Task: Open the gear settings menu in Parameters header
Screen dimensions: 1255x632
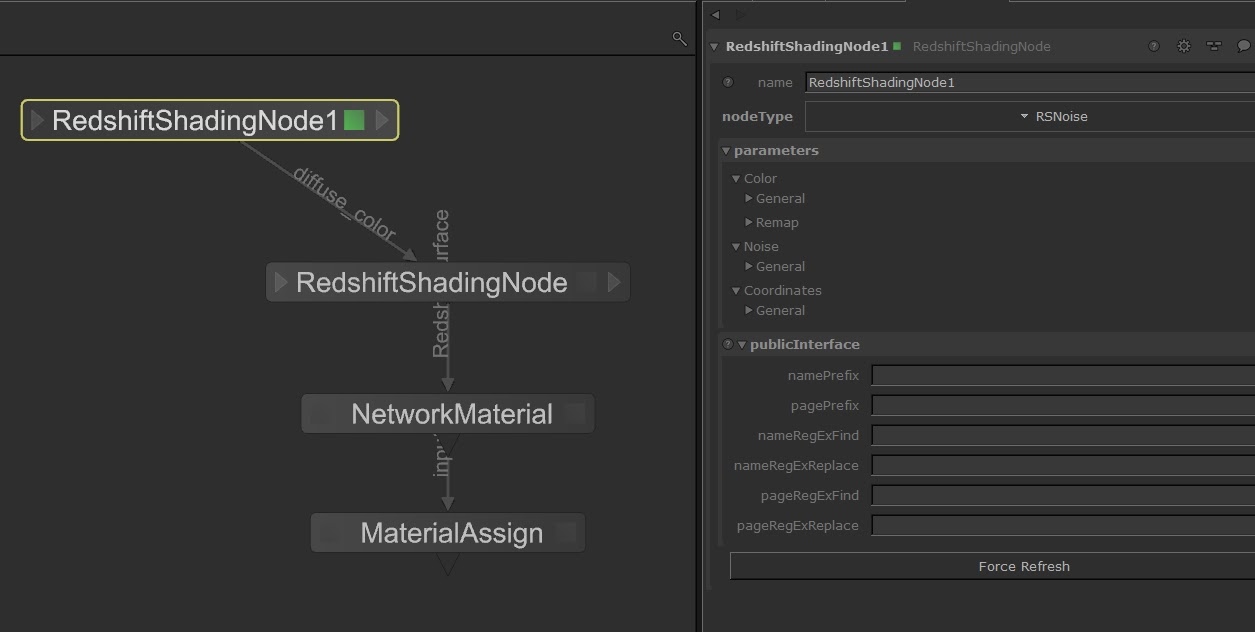Action: [x=1184, y=46]
